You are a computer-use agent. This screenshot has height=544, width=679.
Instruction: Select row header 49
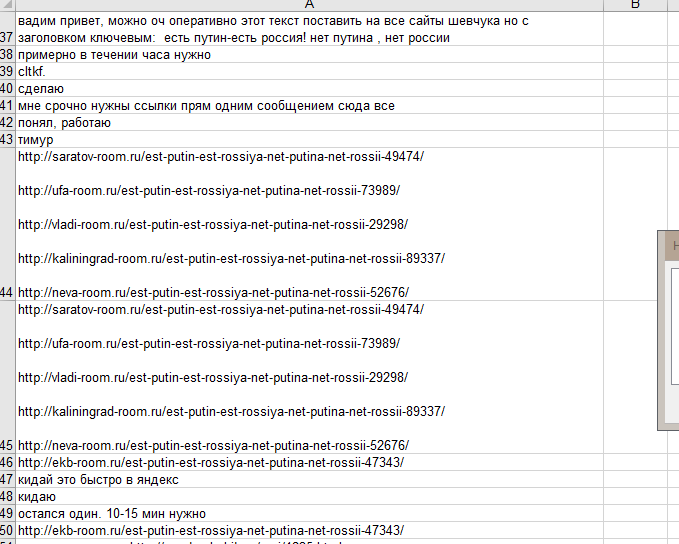point(7,514)
